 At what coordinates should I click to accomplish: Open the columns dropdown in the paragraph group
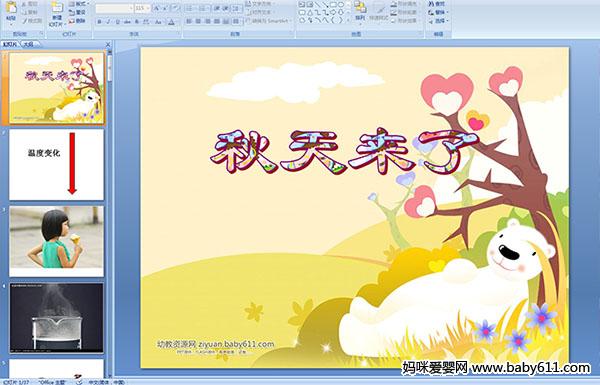tap(237, 21)
